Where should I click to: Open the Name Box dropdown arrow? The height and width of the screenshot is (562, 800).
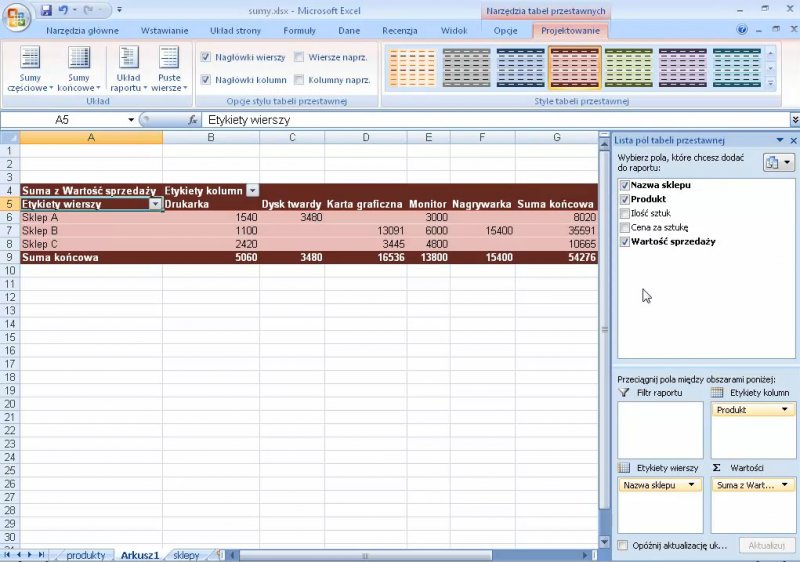pos(131,120)
